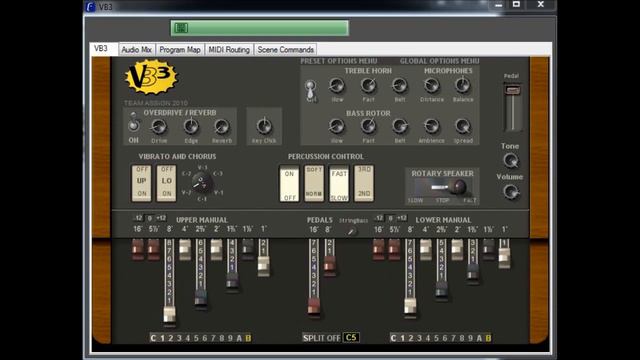Click the Bass Rotor Fast knob
640x360 pixels.
click(368, 127)
